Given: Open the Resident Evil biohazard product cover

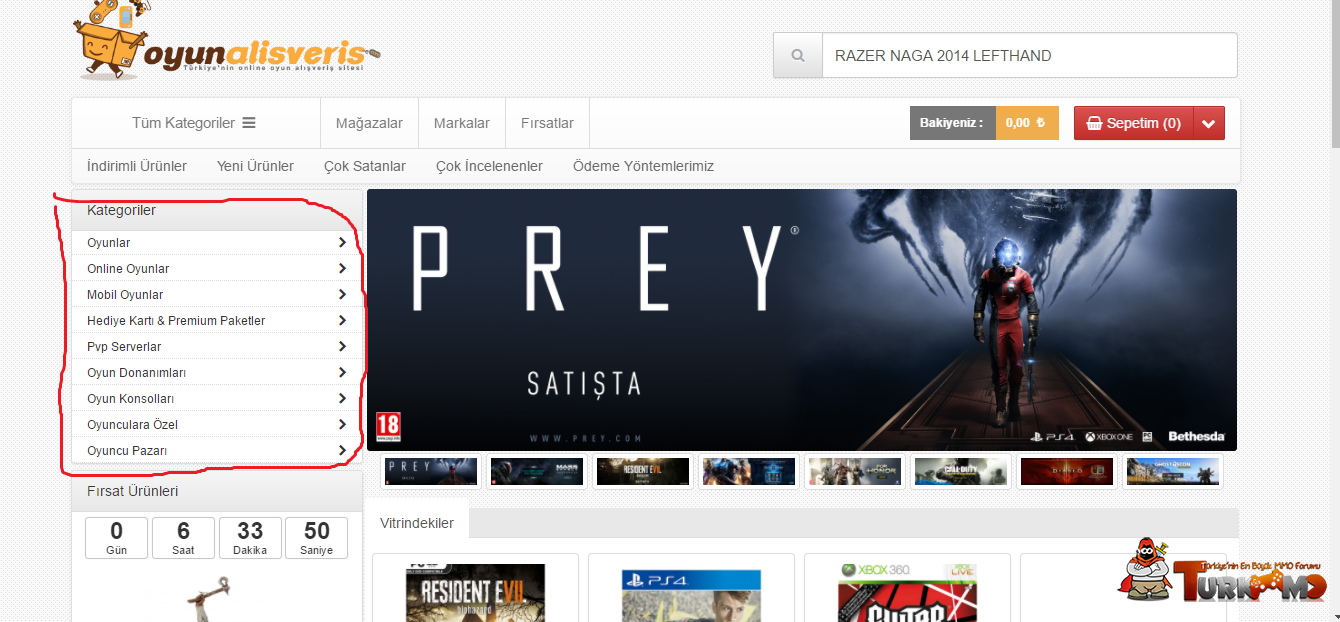Looking at the screenshot, I should point(476,593).
